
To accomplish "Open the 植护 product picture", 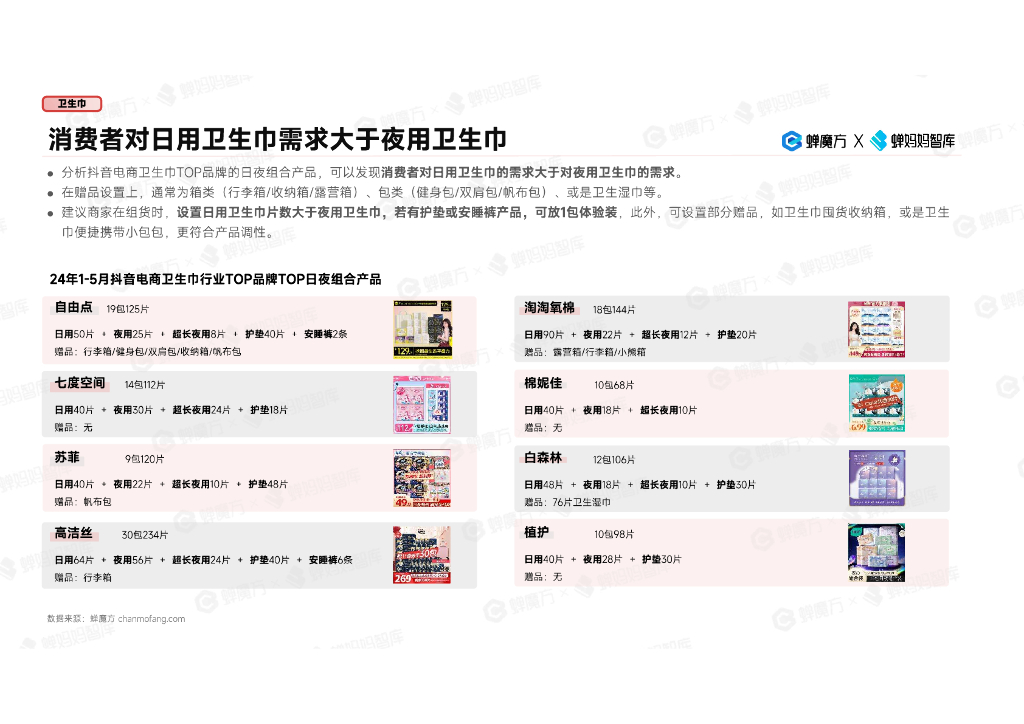I will [x=876, y=553].
